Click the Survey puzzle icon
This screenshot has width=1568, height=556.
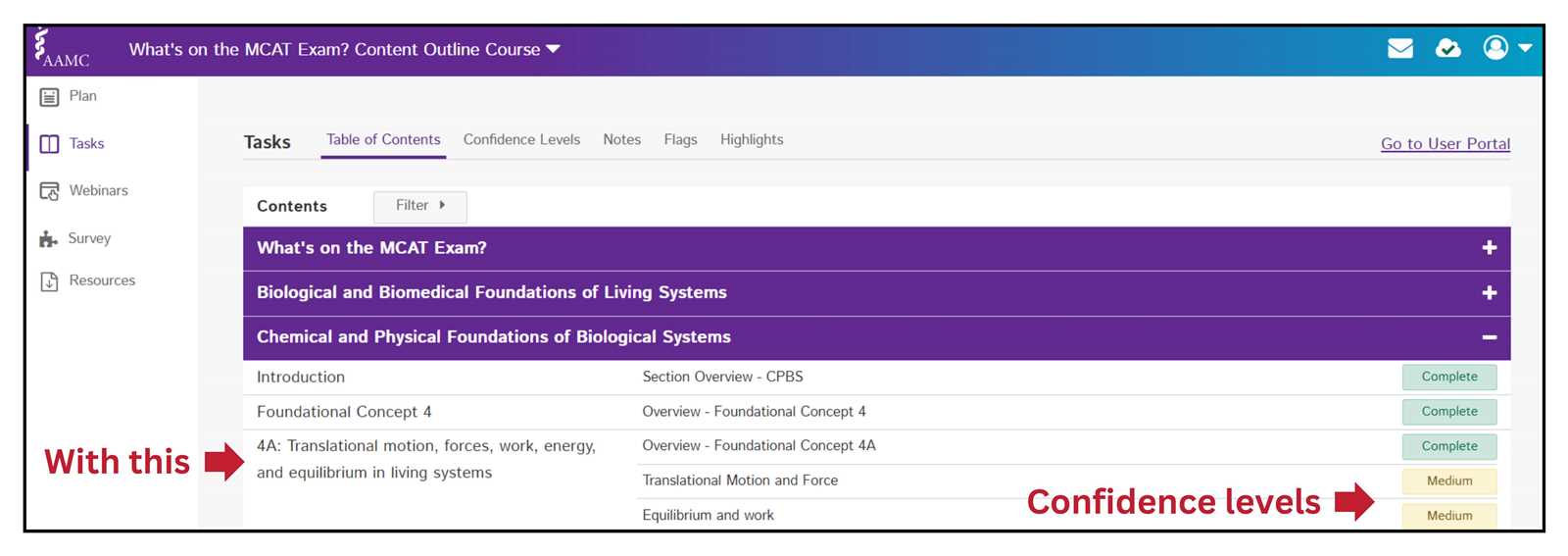49,238
